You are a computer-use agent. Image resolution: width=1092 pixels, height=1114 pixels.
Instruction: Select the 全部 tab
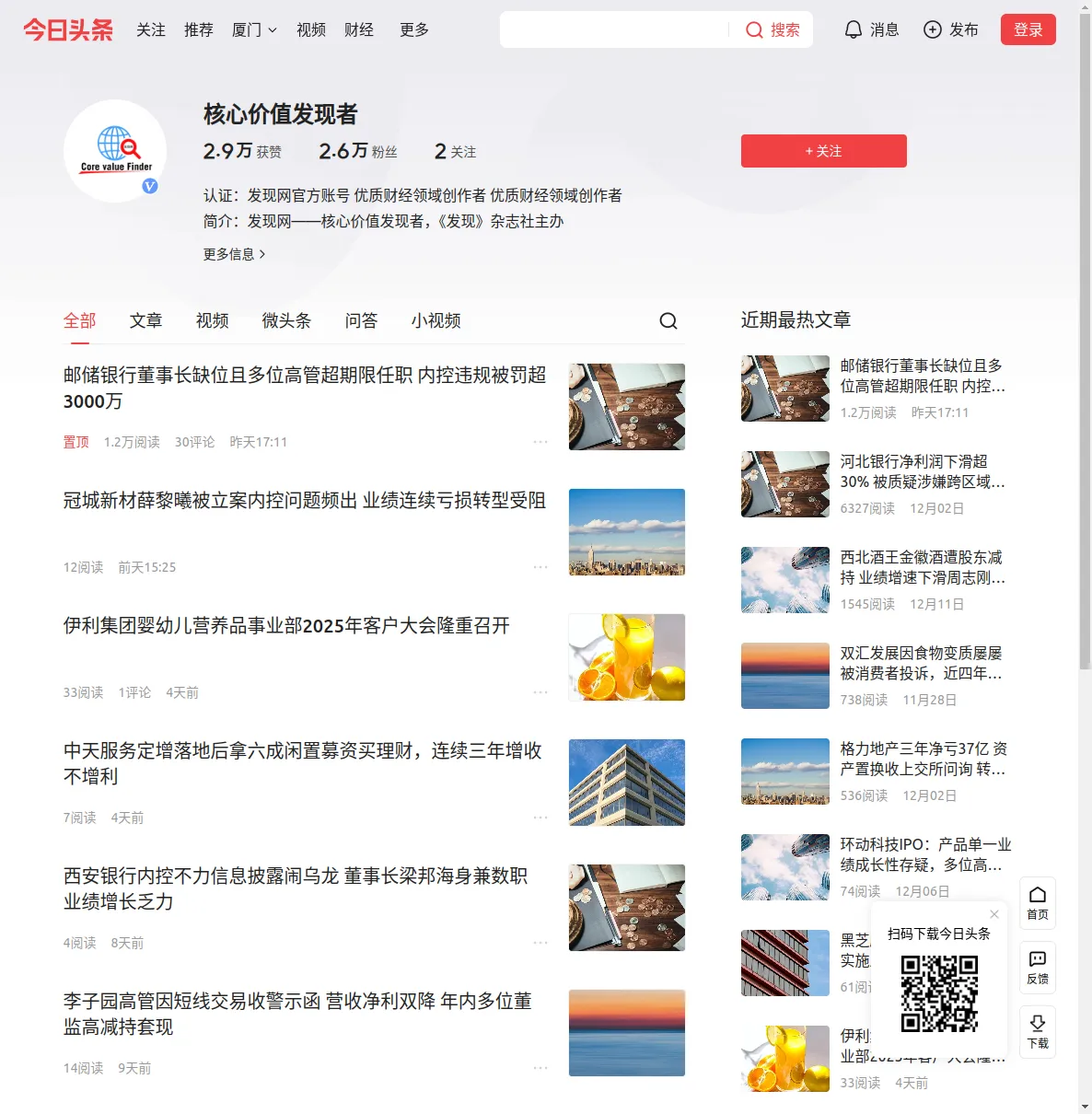[x=80, y=320]
